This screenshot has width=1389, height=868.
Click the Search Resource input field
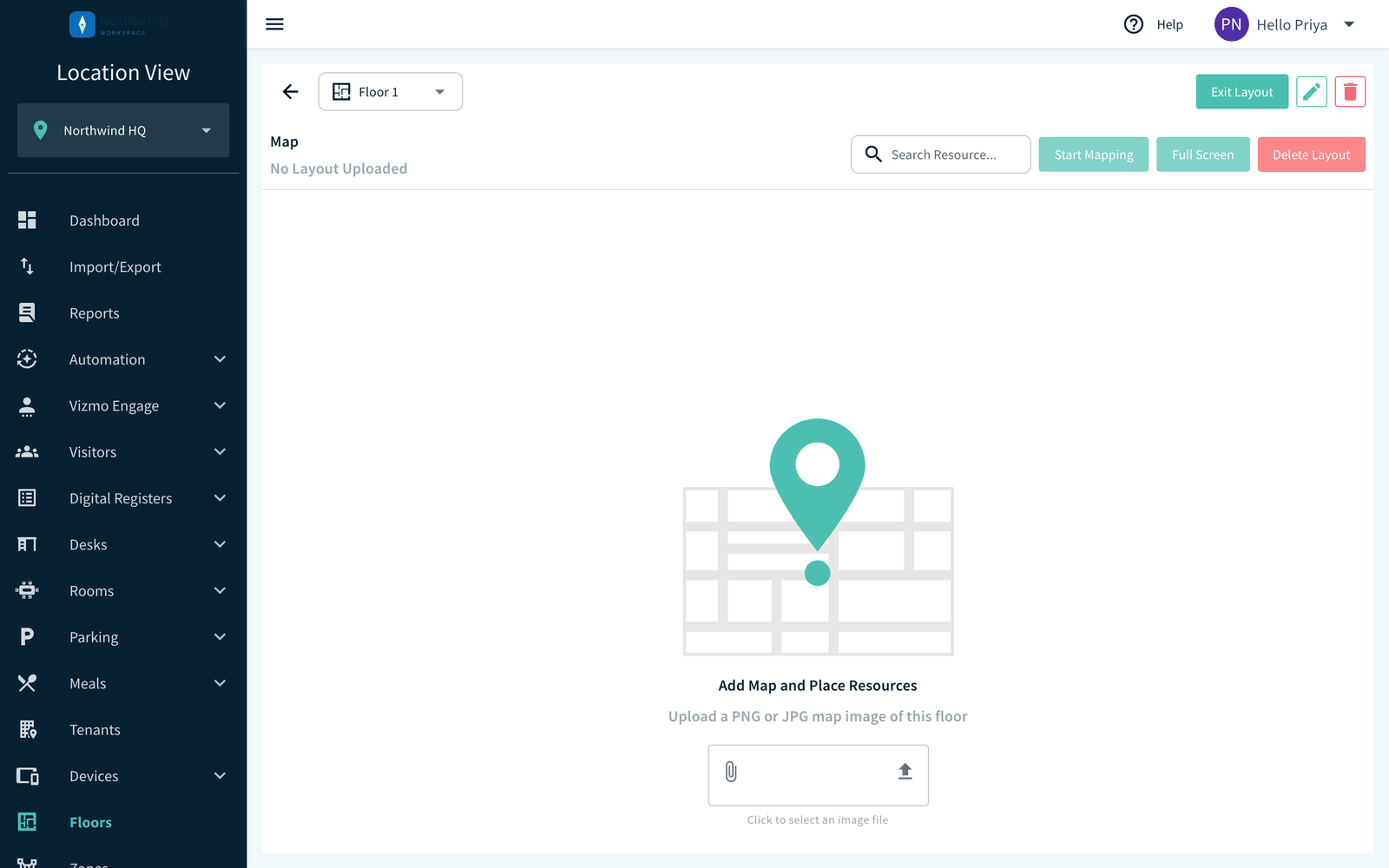point(940,155)
